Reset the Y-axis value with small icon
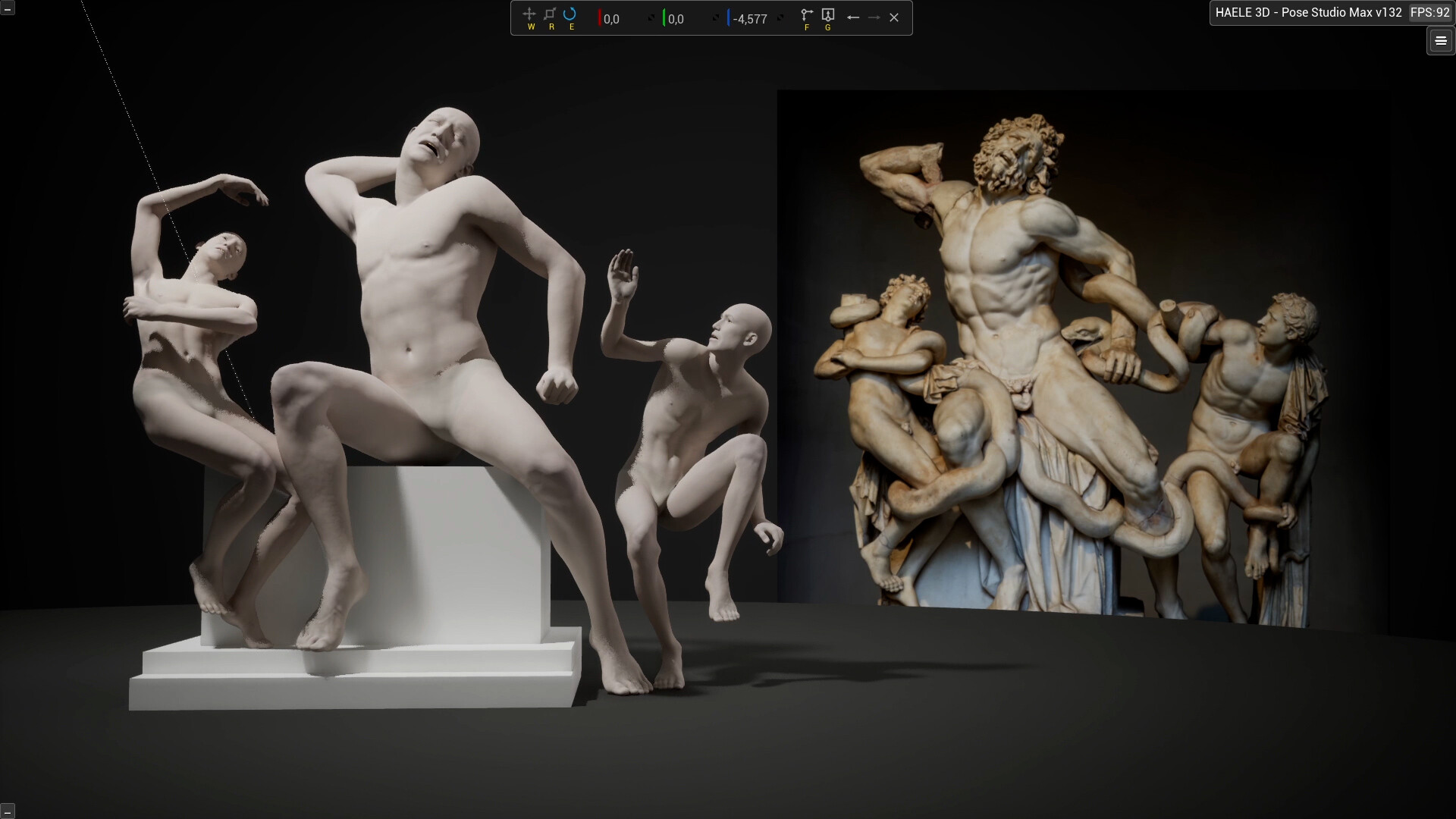This screenshot has height=819, width=1456. [715, 18]
